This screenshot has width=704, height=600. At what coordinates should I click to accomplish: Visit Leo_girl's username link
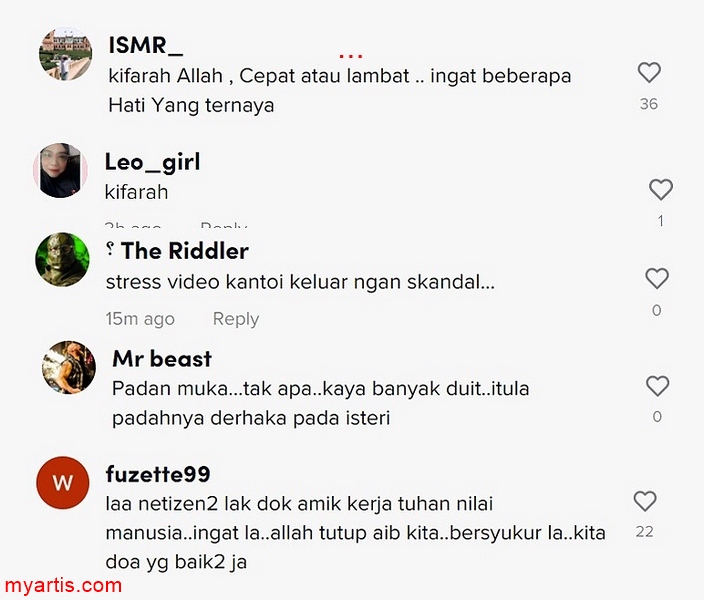click(x=153, y=162)
